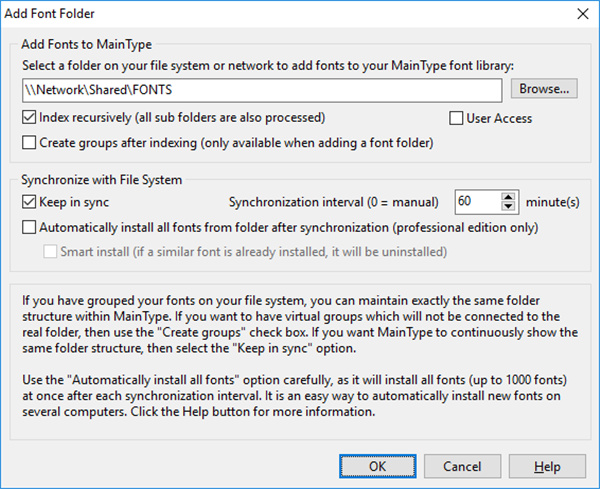Screen dimensions: 600x489
Task: Toggle the Smart install checkbox
Action: click(x=51, y=251)
